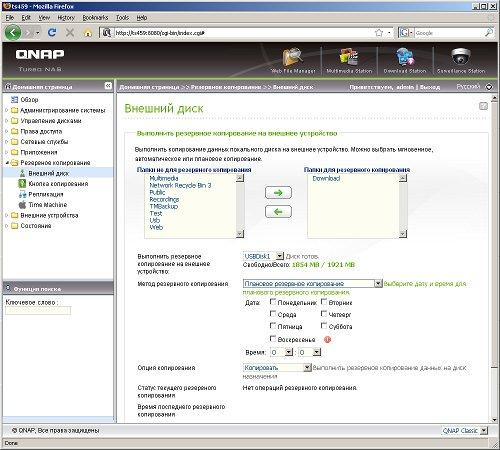Open the hour dropdown next to Время
Image resolution: width=500 pixels, height=450 pixels.
(x=281, y=352)
